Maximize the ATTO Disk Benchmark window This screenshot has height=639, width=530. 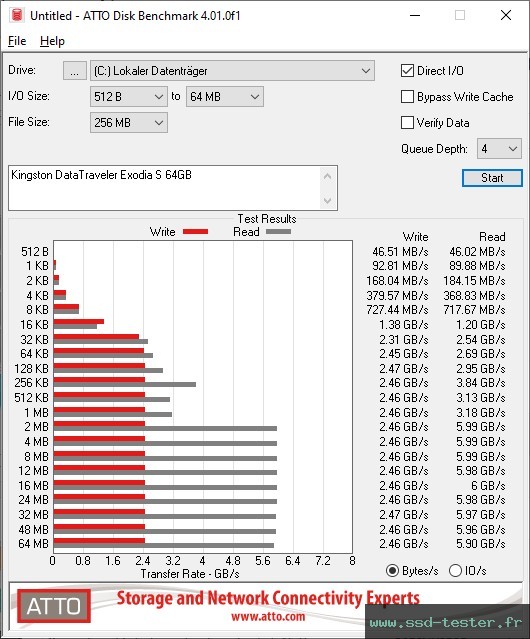click(460, 15)
